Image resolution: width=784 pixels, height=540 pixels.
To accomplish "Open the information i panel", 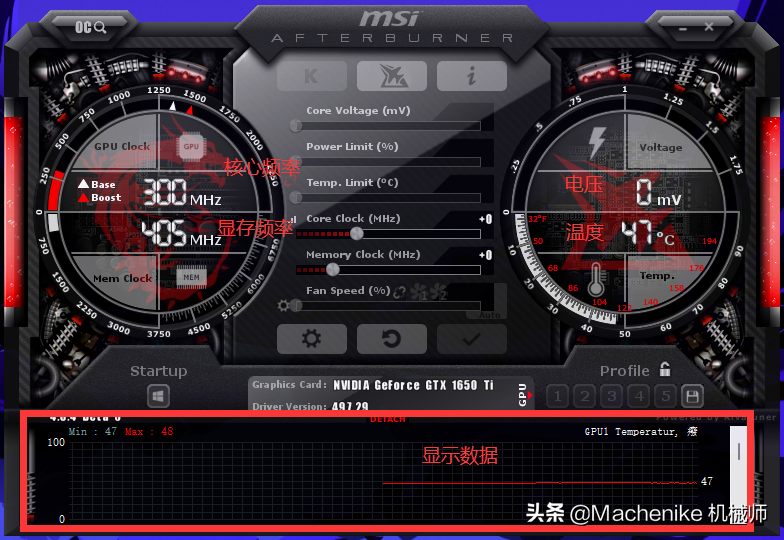I will [471, 76].
